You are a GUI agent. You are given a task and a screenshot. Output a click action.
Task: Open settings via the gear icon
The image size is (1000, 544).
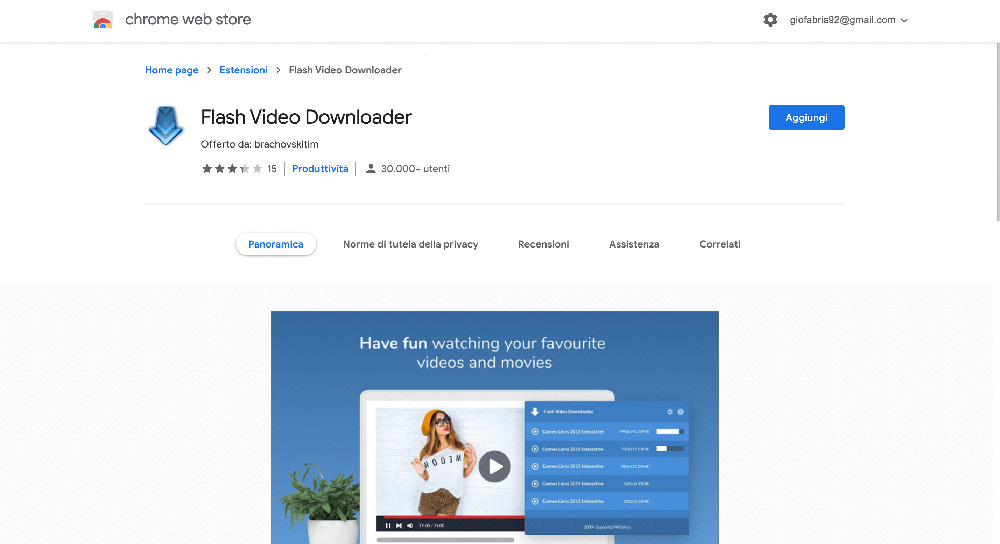click(770, 20)
